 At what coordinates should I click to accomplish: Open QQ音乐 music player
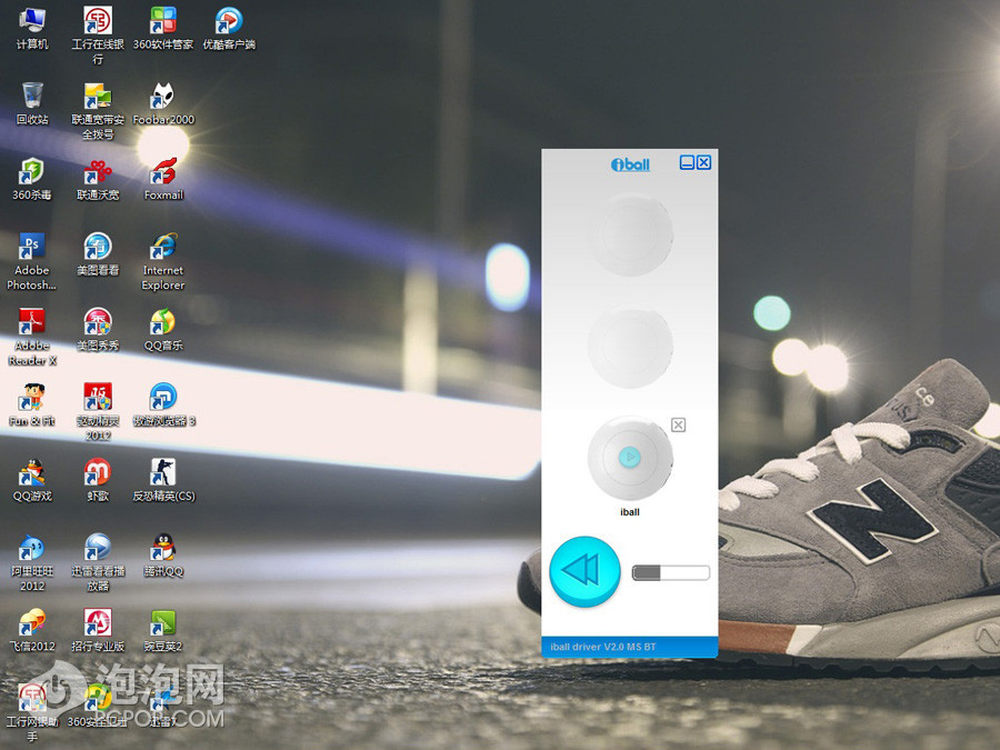click(x=163, y=329)
